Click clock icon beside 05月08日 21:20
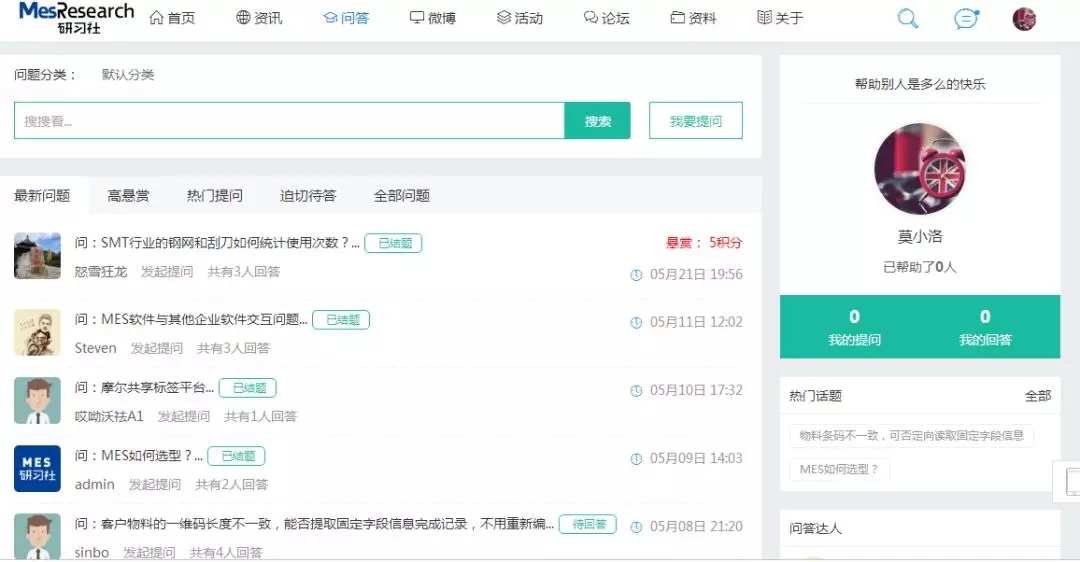The height and width of the screenshot is (562, 1080). click(x=636, y=527)
